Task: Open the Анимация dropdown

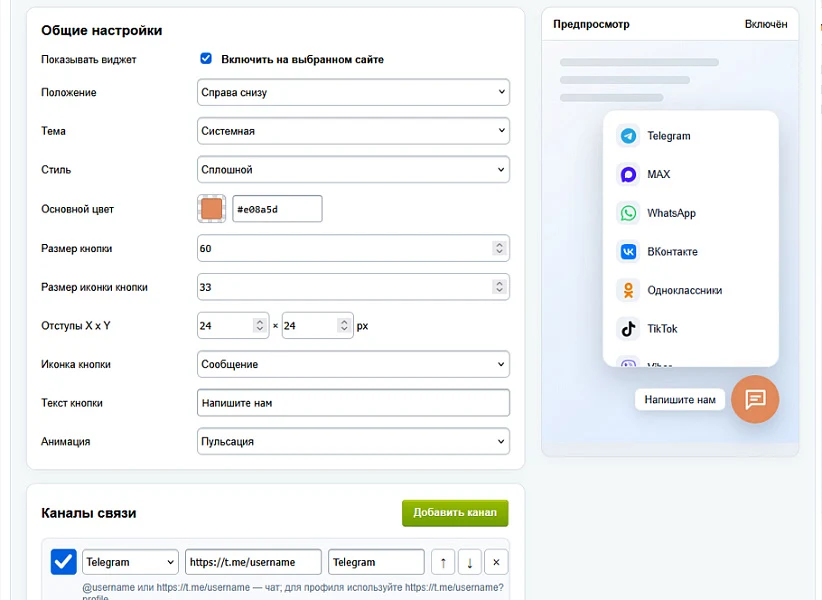Action: coord(353,442)
